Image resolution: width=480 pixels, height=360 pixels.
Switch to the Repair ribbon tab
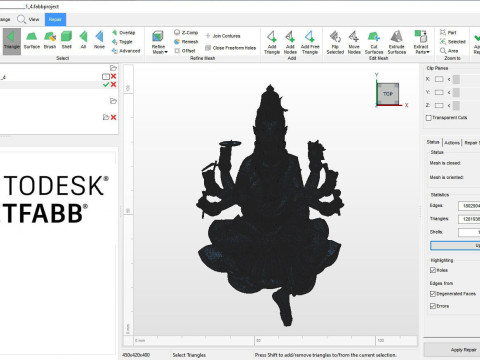(x=55, y=19)
